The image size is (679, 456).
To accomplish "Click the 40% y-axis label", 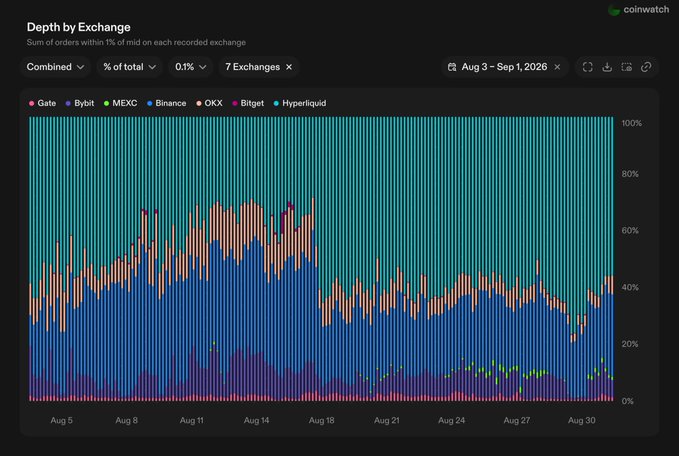I will pyautogui.click(x=630, y=288).
